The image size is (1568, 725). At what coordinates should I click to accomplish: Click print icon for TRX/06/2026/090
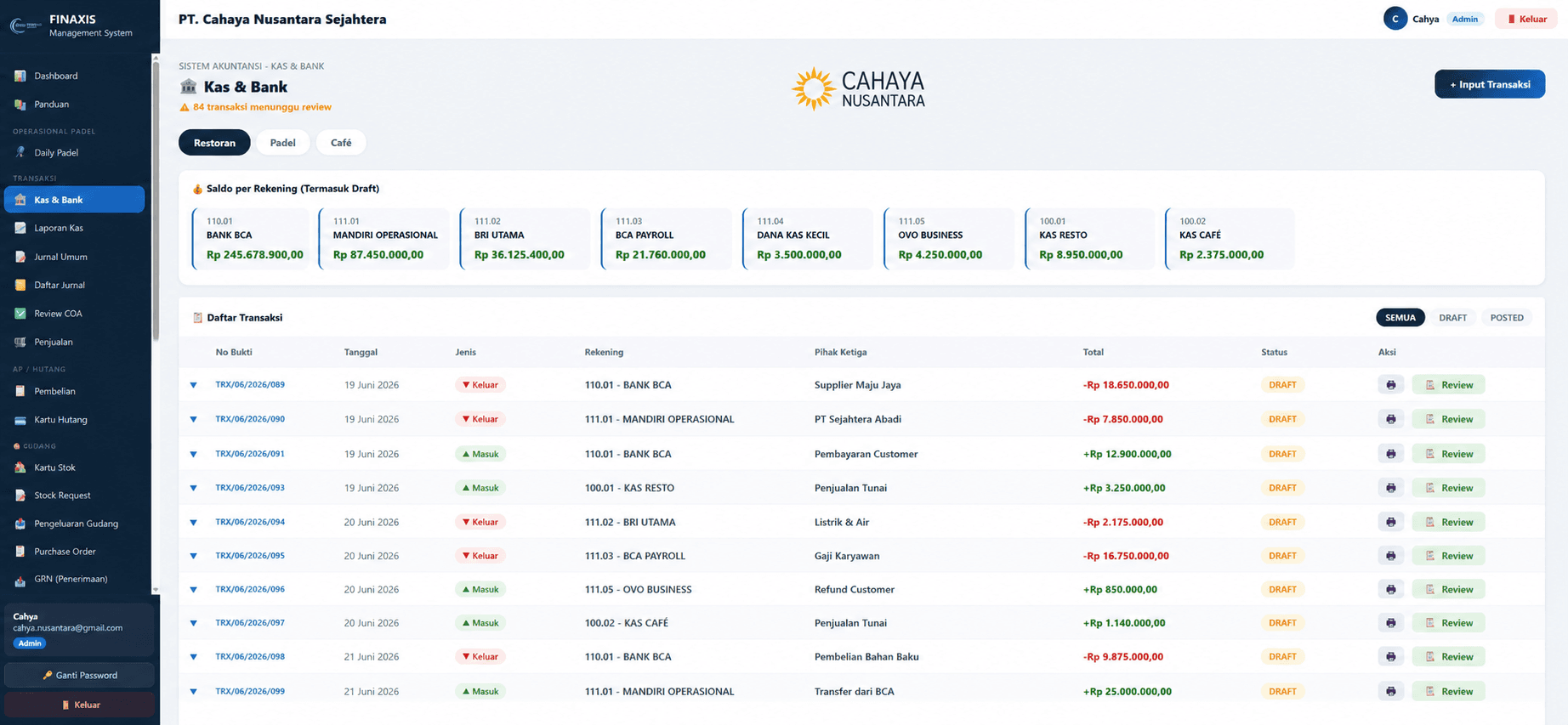pos(1390,419)
